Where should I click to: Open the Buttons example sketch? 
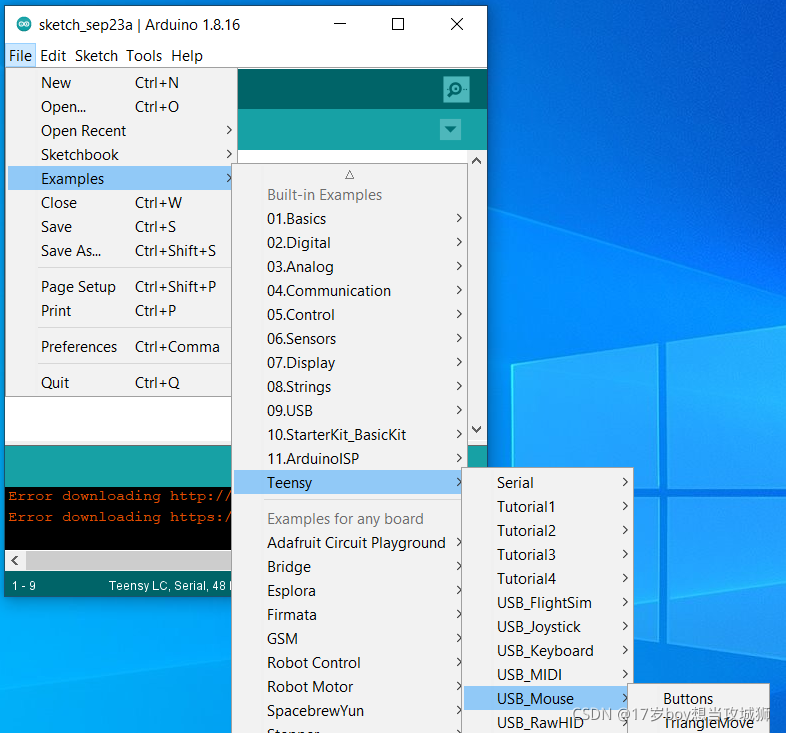(x=698, y=698)
